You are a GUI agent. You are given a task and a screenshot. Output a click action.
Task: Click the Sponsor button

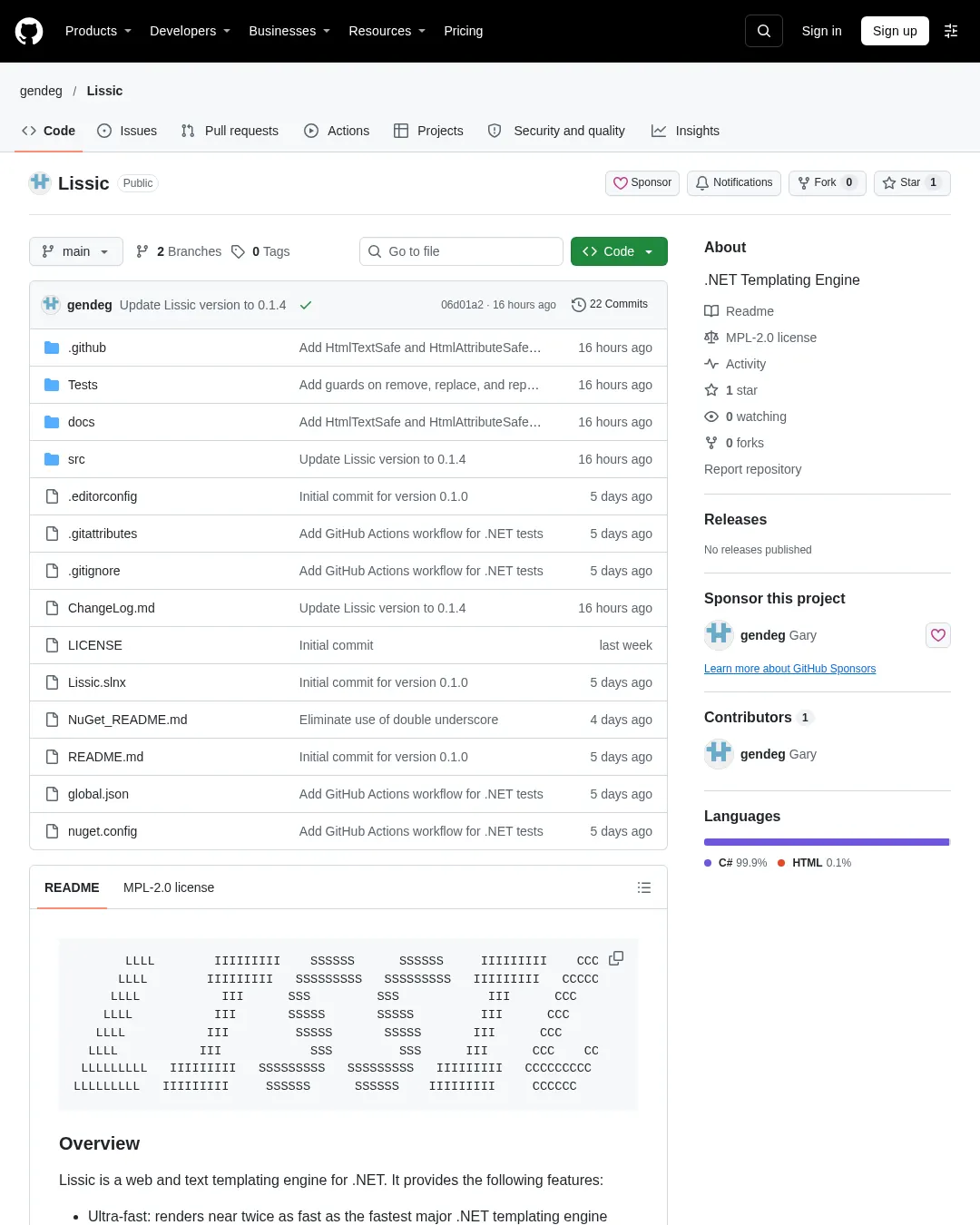tap(642, 182)
